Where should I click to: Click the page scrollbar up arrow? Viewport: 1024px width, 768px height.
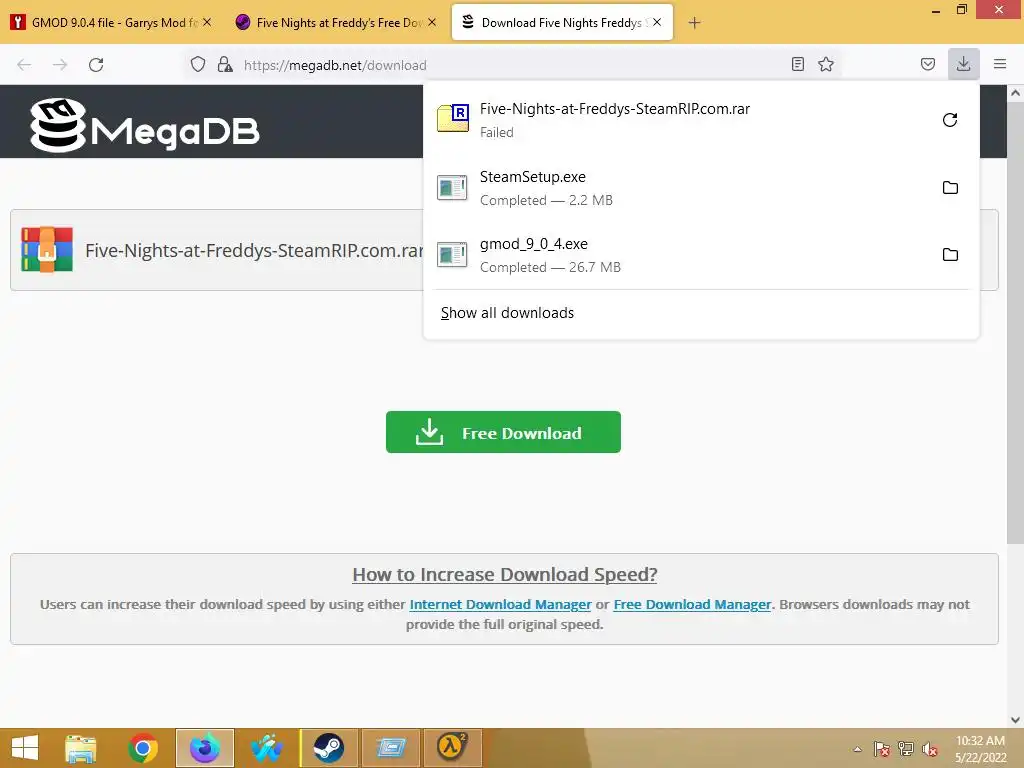(x=1015, y=93)
